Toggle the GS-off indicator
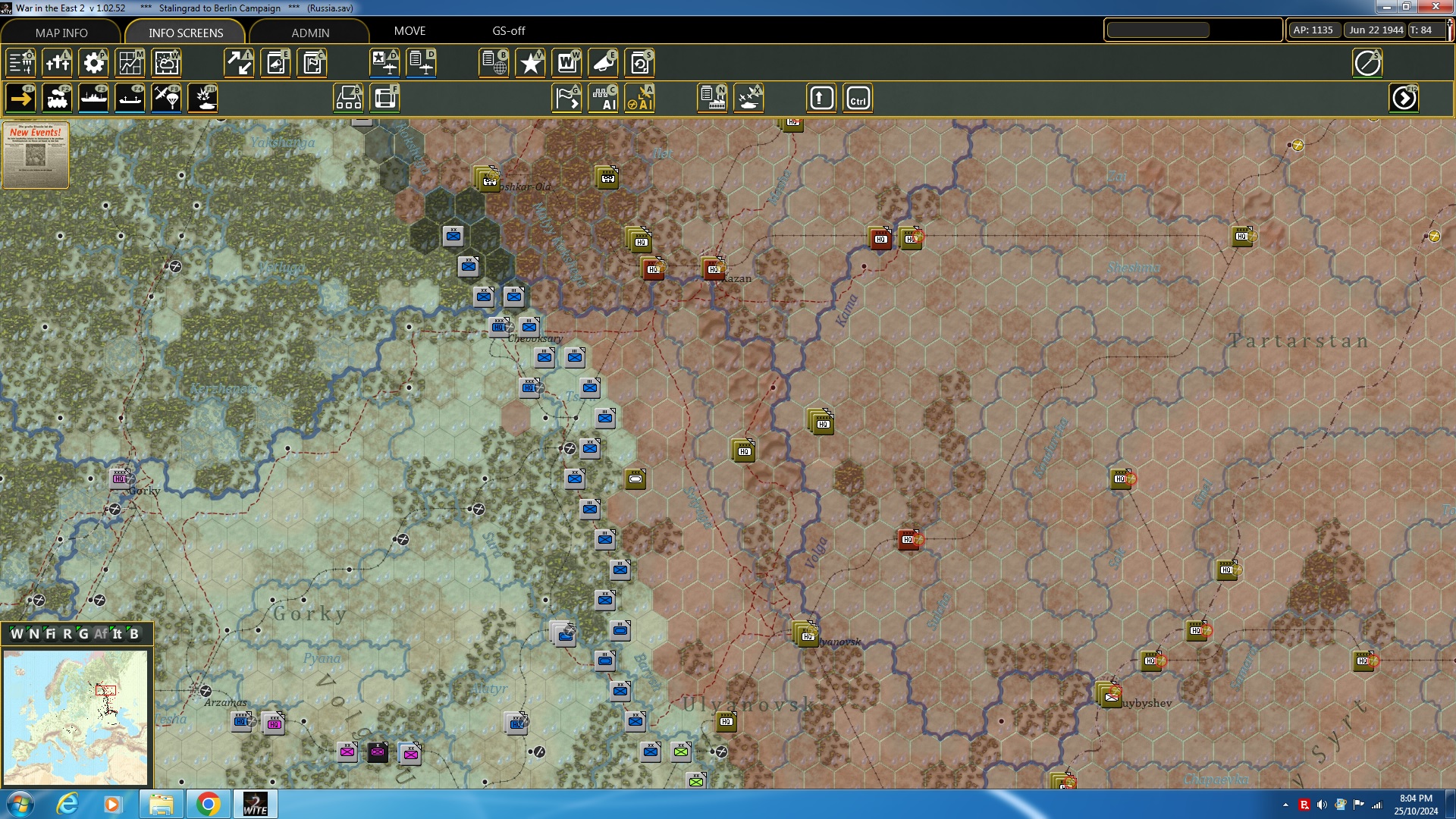 509,31
